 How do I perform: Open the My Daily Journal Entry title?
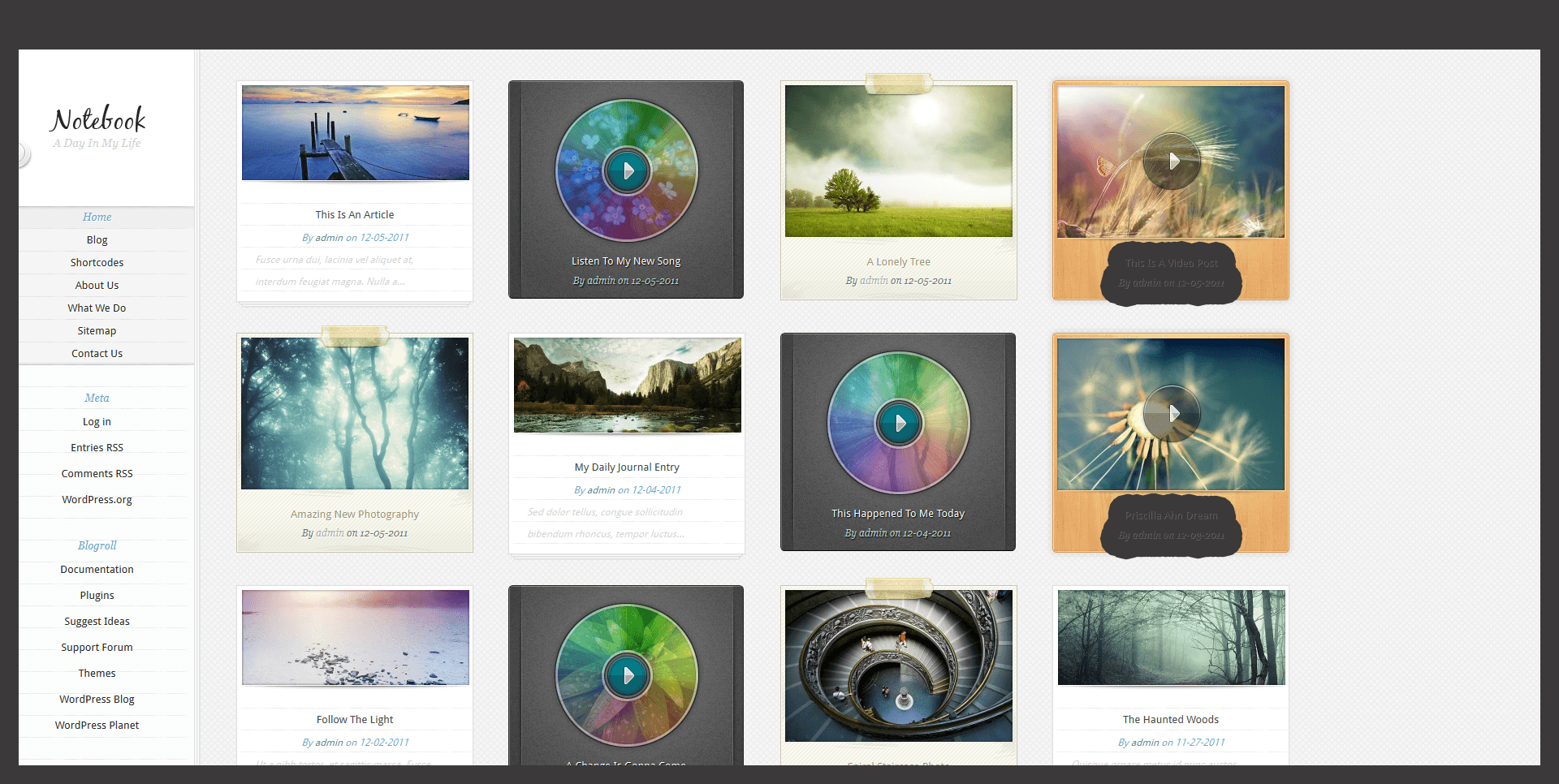pos(627,467)
